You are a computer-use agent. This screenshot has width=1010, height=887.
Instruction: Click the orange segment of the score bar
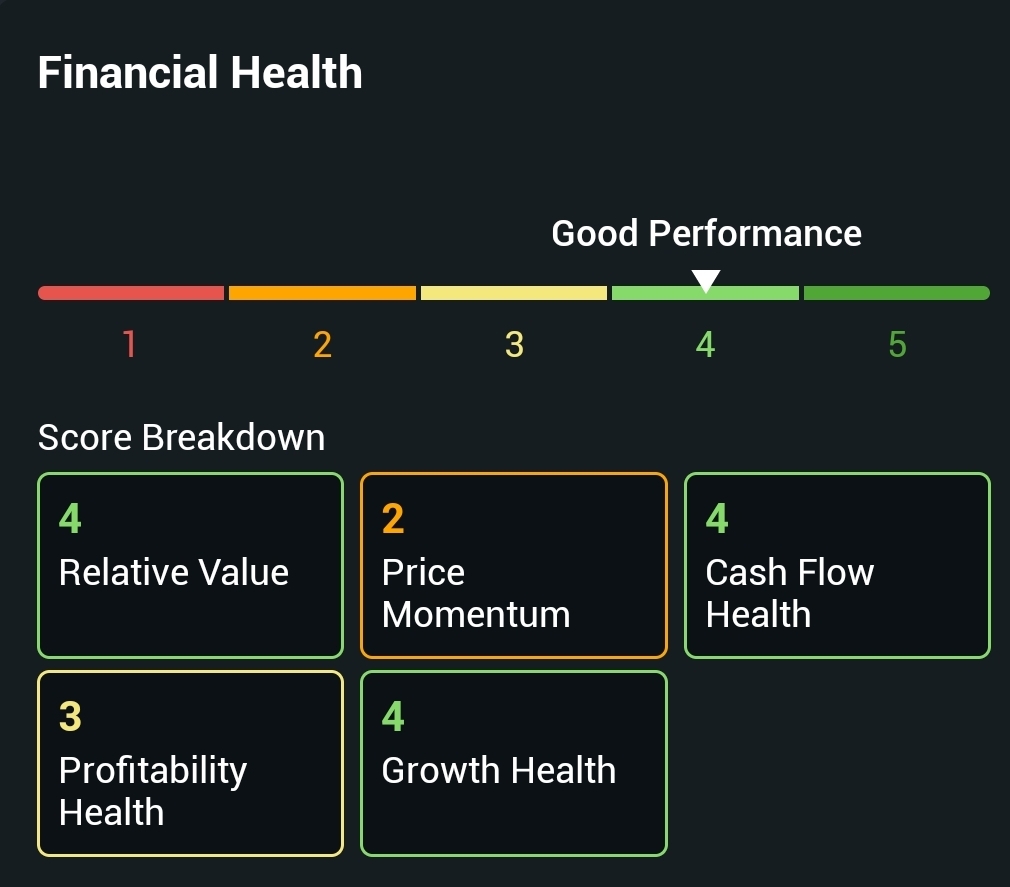tap(322, 293)
